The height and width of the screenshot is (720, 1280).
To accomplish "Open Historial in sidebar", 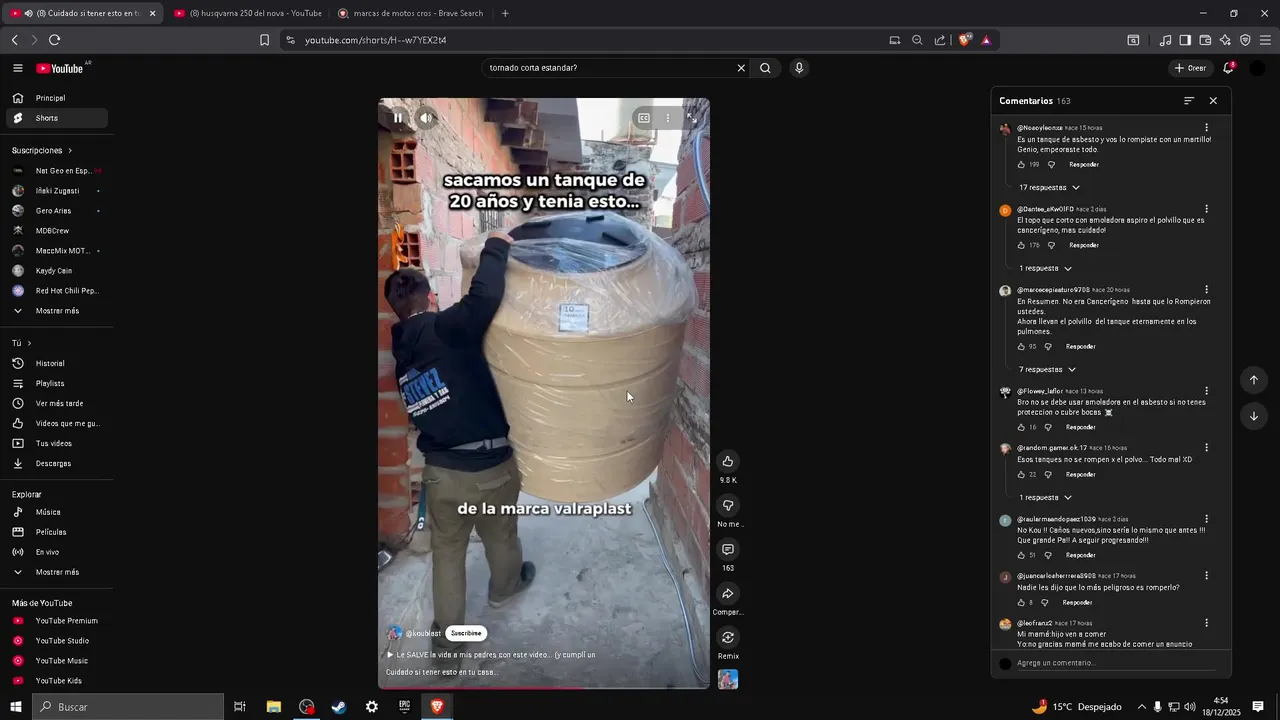I will (x=57, y=363).
